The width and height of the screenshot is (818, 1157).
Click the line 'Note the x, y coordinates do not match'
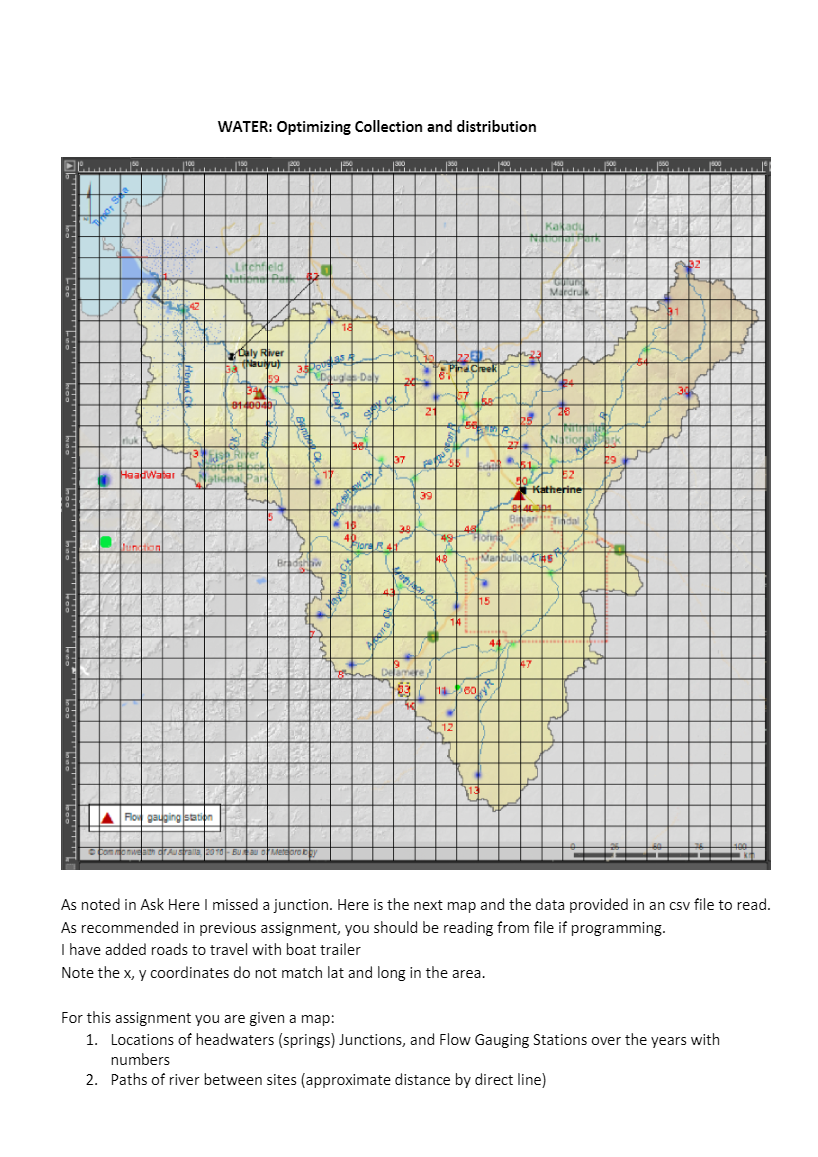coord(273,973)
